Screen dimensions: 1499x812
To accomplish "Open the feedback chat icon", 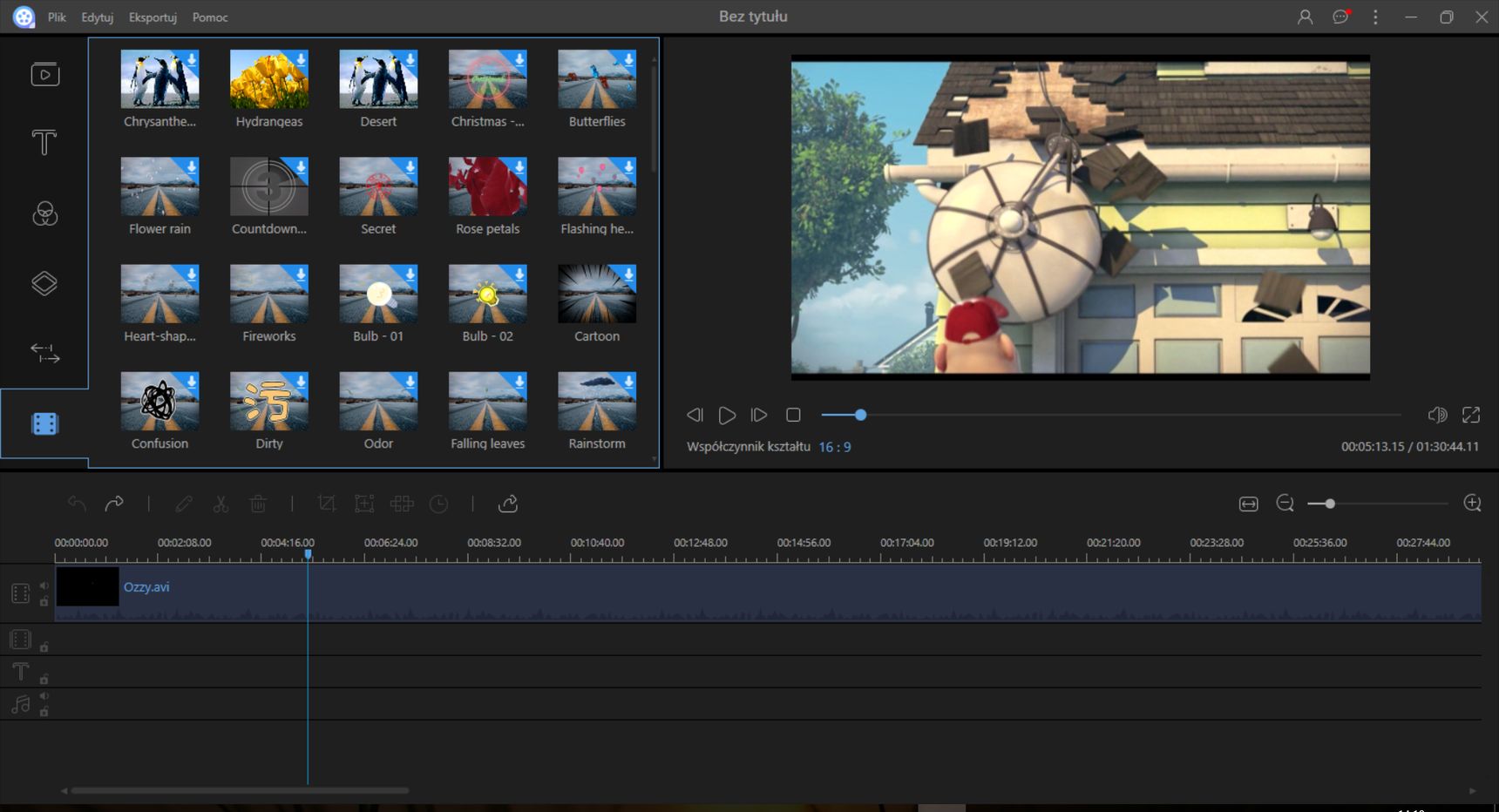I will click(x=1340, y=17).
